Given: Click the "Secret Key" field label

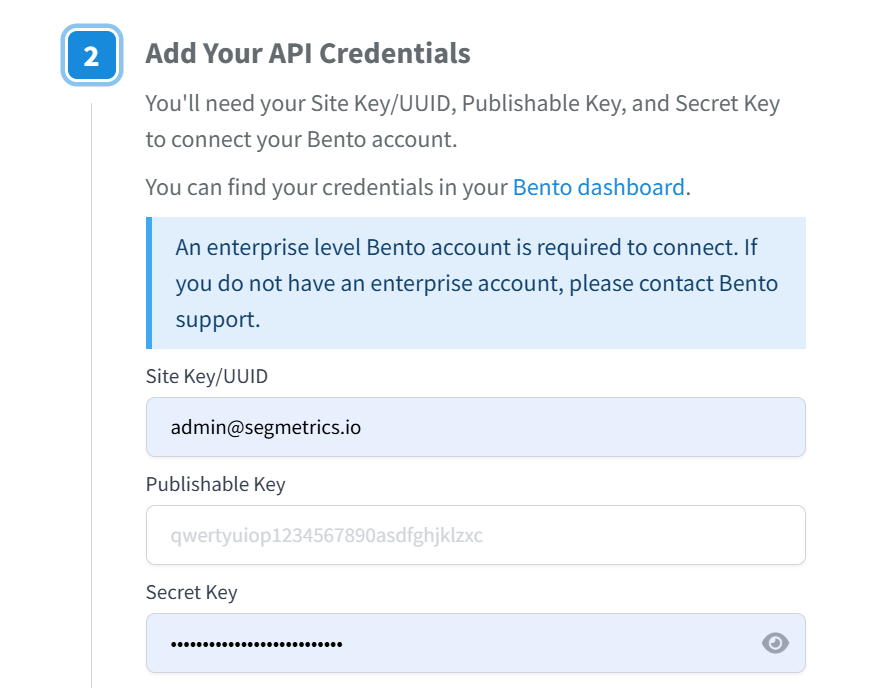Looking at the screenshot, I should (x=191, y=592).
